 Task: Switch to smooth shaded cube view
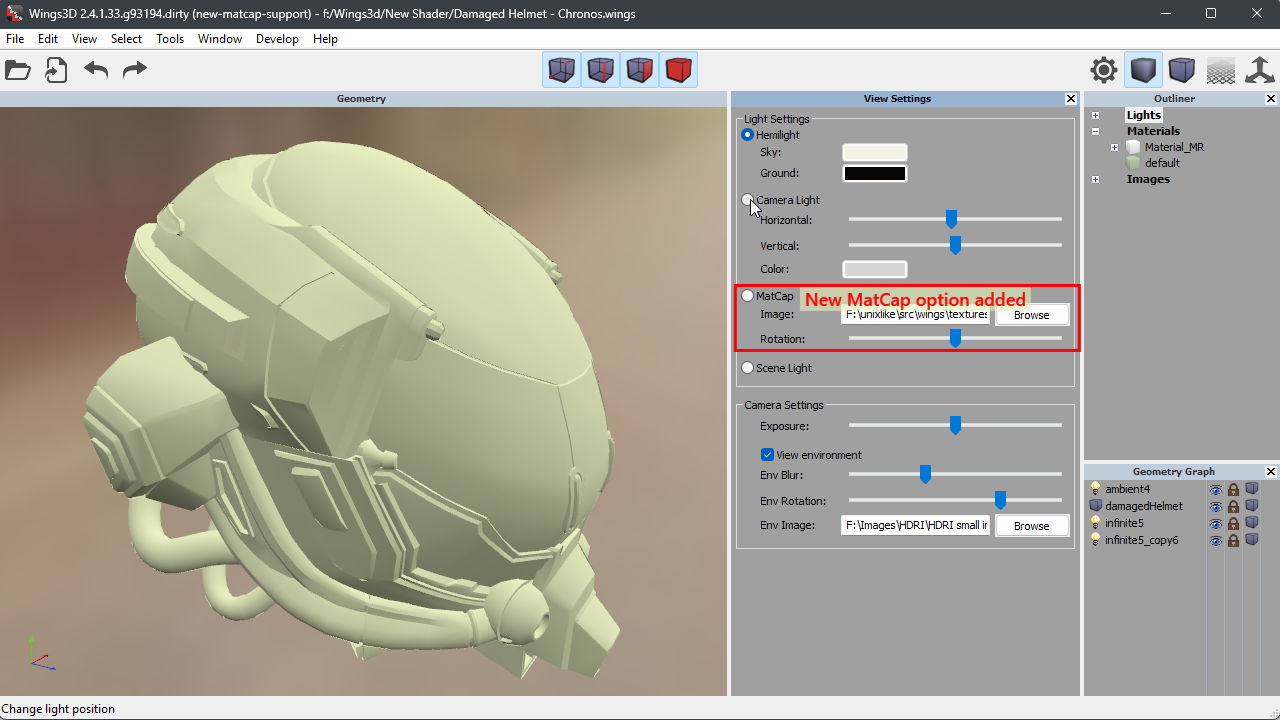(1144, 70)
